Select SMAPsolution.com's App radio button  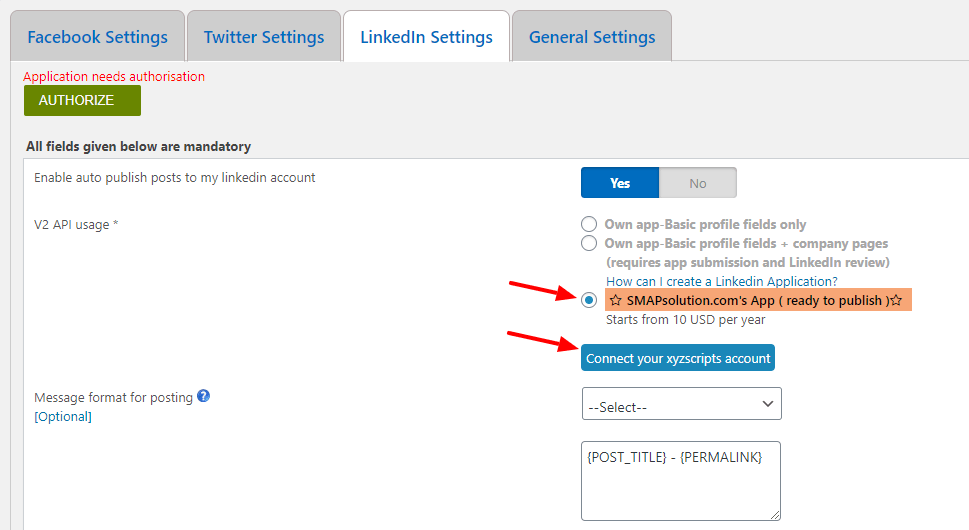click(589, 300)
